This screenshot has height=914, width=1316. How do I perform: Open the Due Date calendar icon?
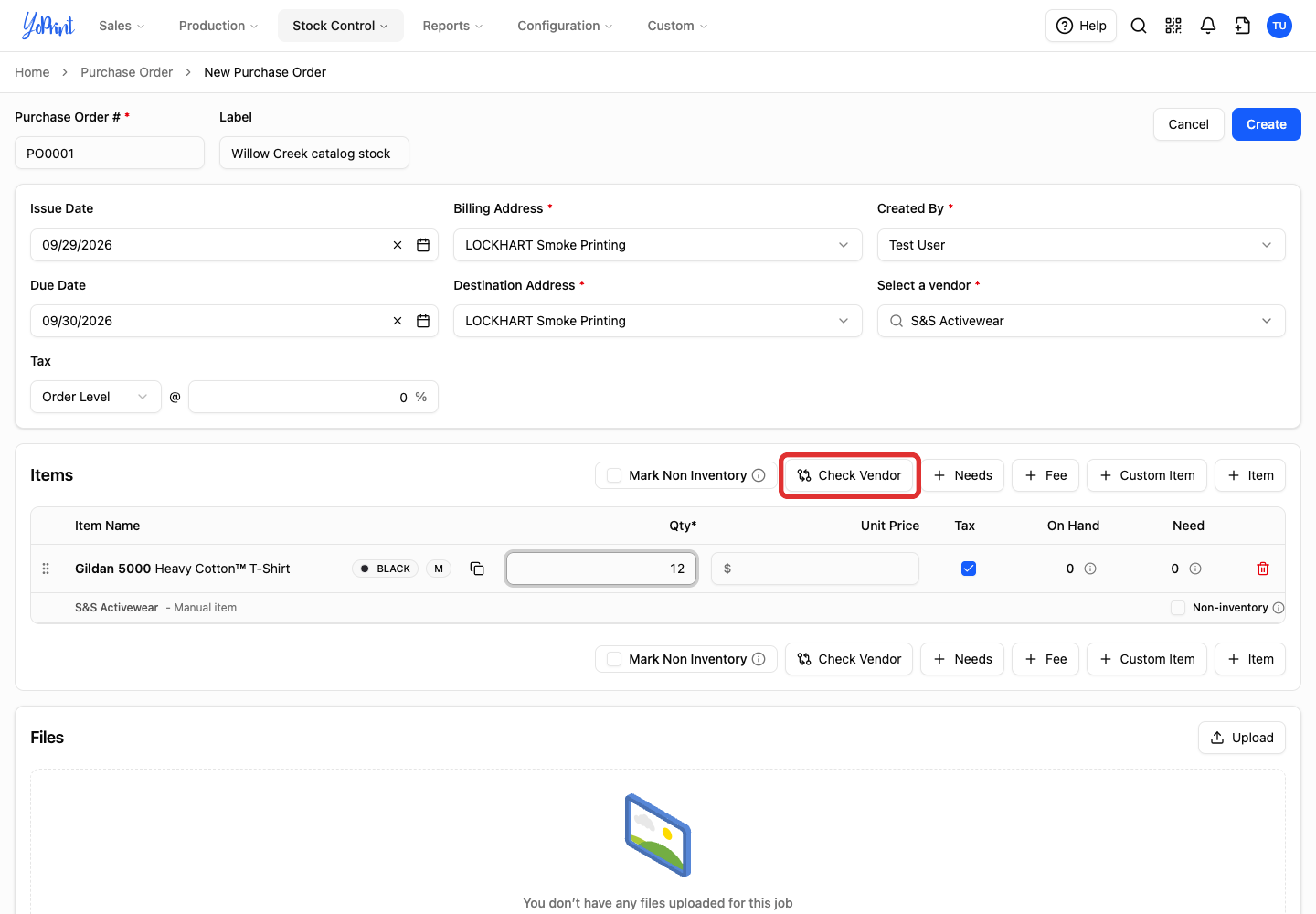tap(423, 321)
